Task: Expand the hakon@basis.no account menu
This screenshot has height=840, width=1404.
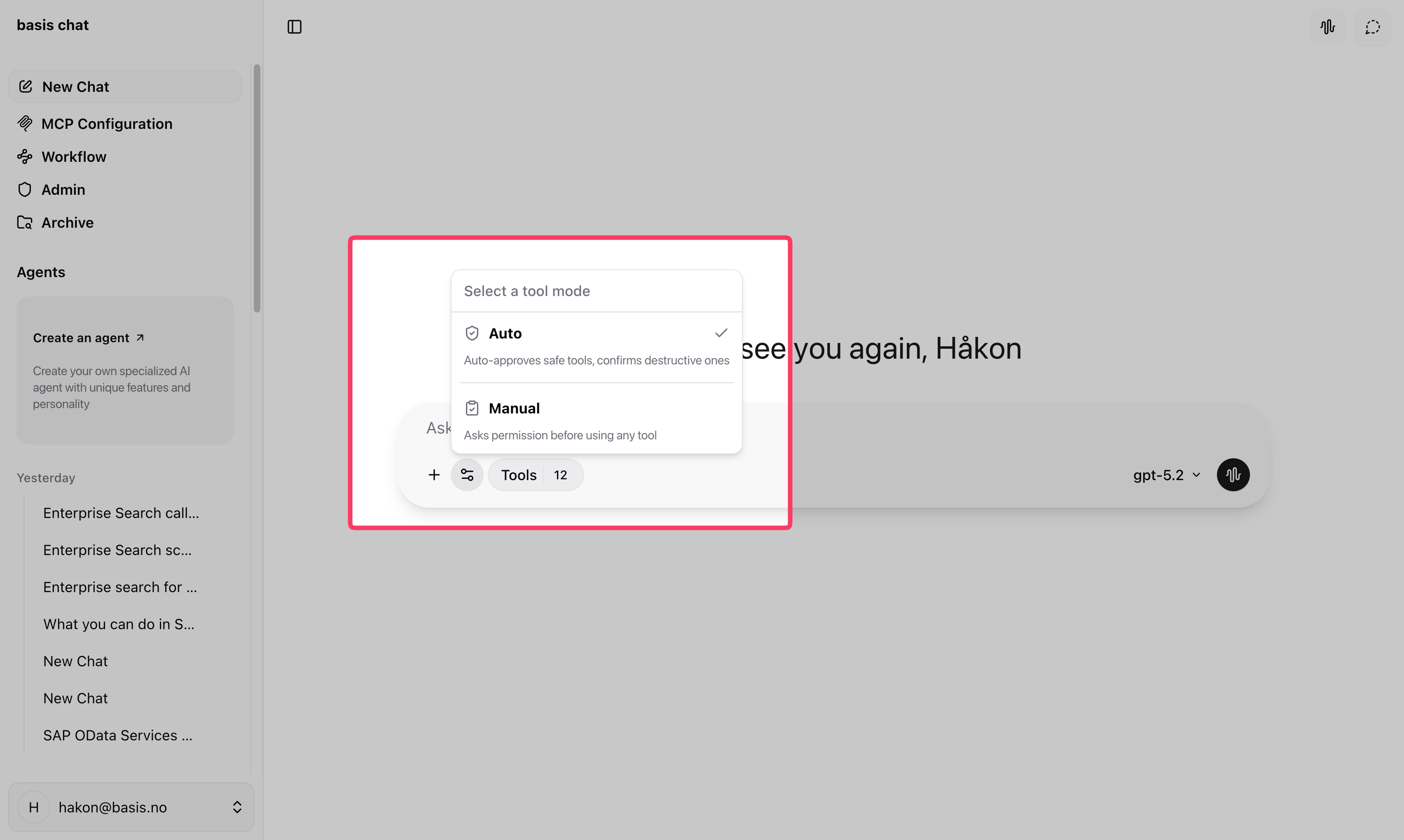Action: pos(131,807)
